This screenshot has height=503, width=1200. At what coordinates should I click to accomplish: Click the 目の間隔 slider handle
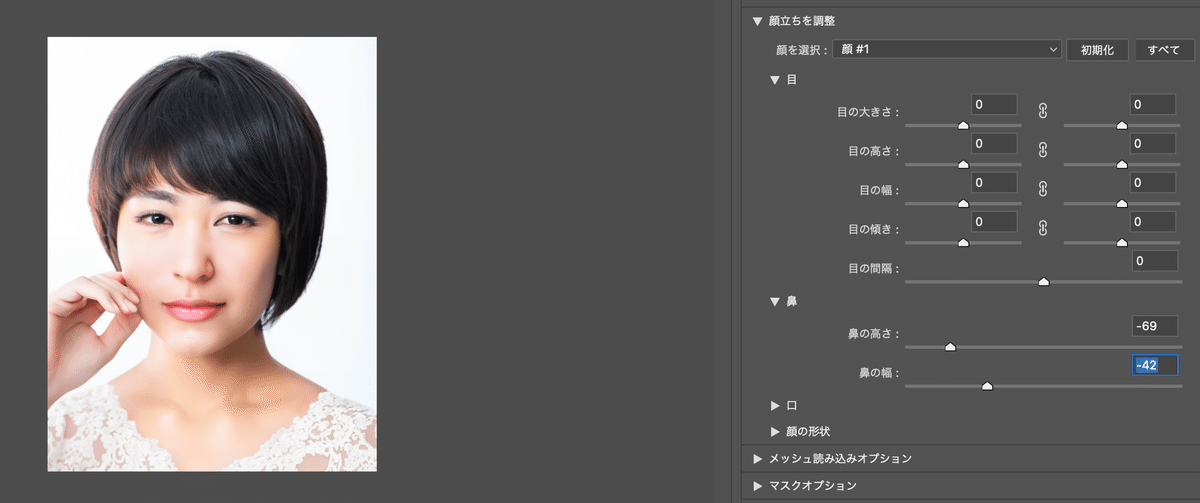[x=1043, y=282]
